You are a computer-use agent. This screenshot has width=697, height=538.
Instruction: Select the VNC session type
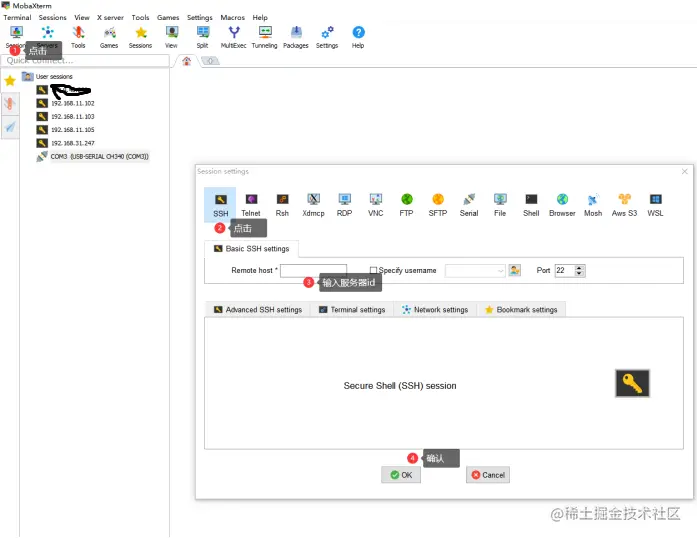(x=376, y=205)
